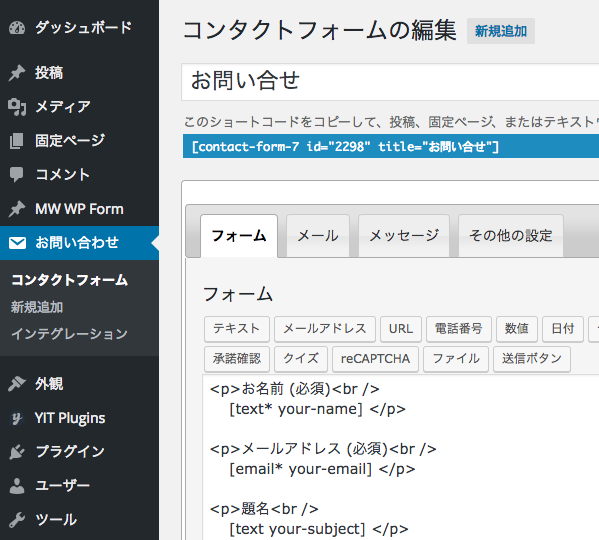Insert a reCAPTCHA tag via button
Viewport: 599px width, 540px height.
pos(375,359)
